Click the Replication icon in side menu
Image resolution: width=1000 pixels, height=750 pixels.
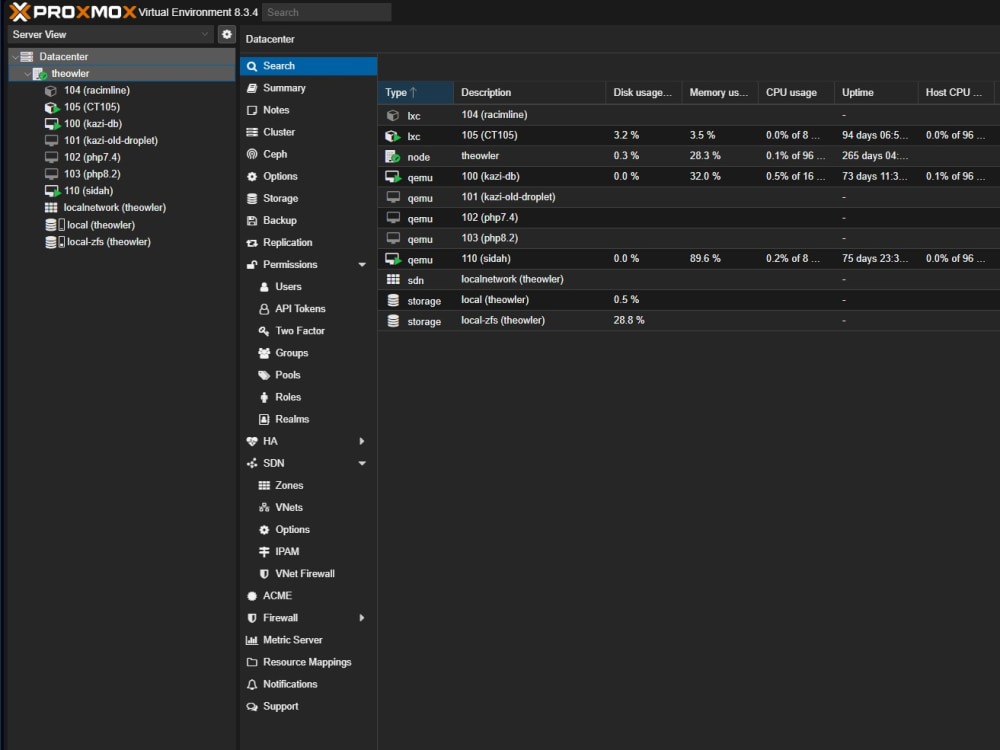(x=252, y=243)
